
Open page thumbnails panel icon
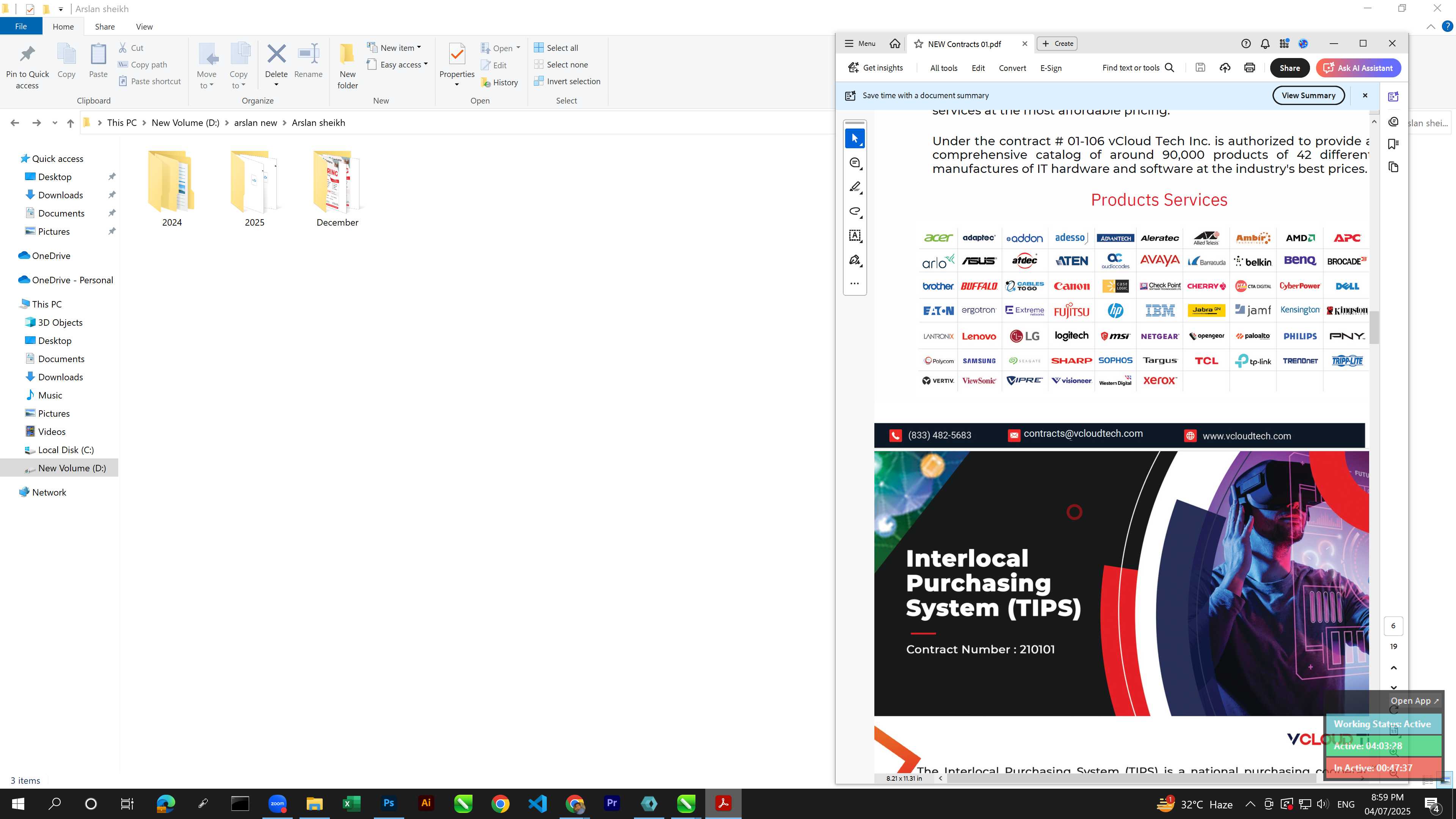coord(1393,167)
